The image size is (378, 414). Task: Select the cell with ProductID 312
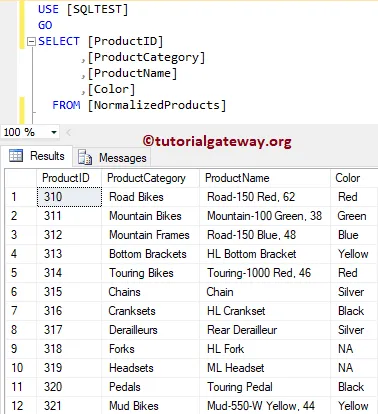point(69,235)
